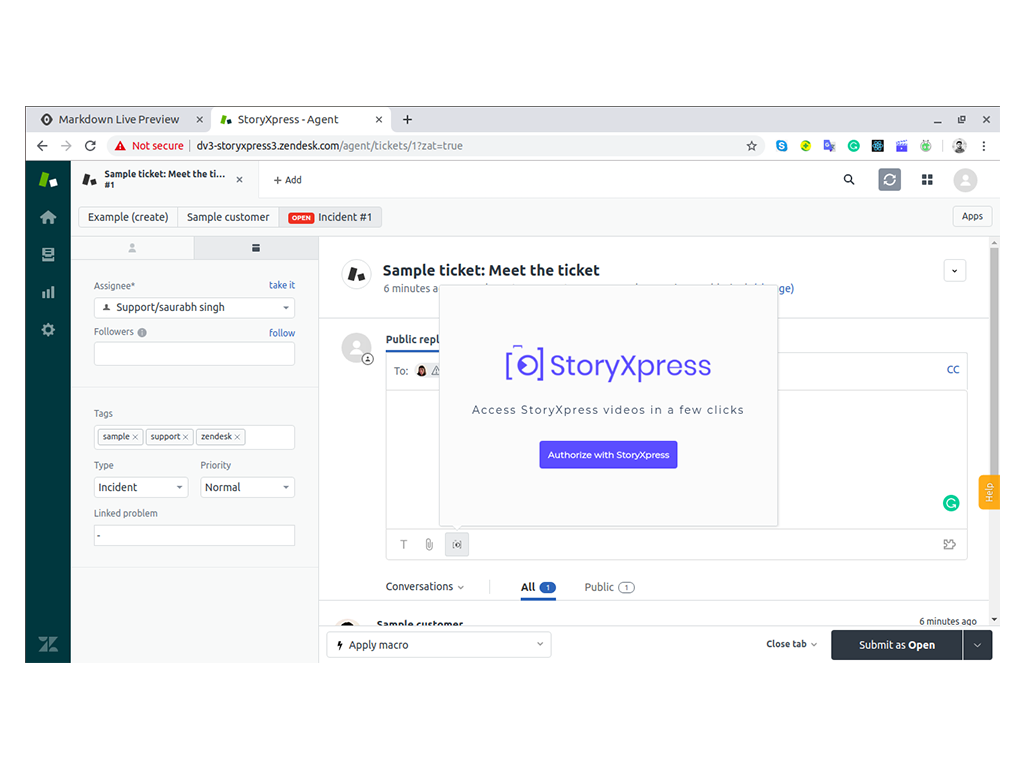Click the text formatting T icon
This screenshot has width=1024, height=768.
point(404,545)
